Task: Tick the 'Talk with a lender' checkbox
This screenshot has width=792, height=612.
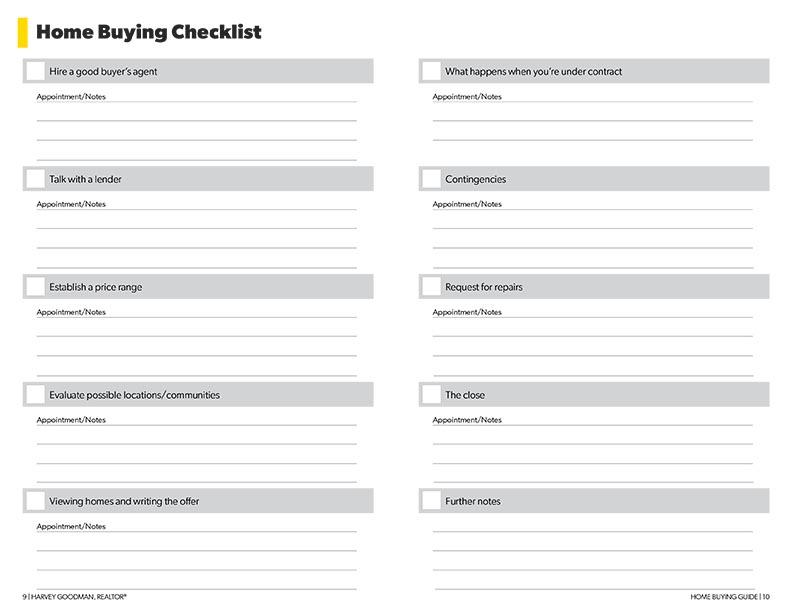Action: (x=36, y=179)
